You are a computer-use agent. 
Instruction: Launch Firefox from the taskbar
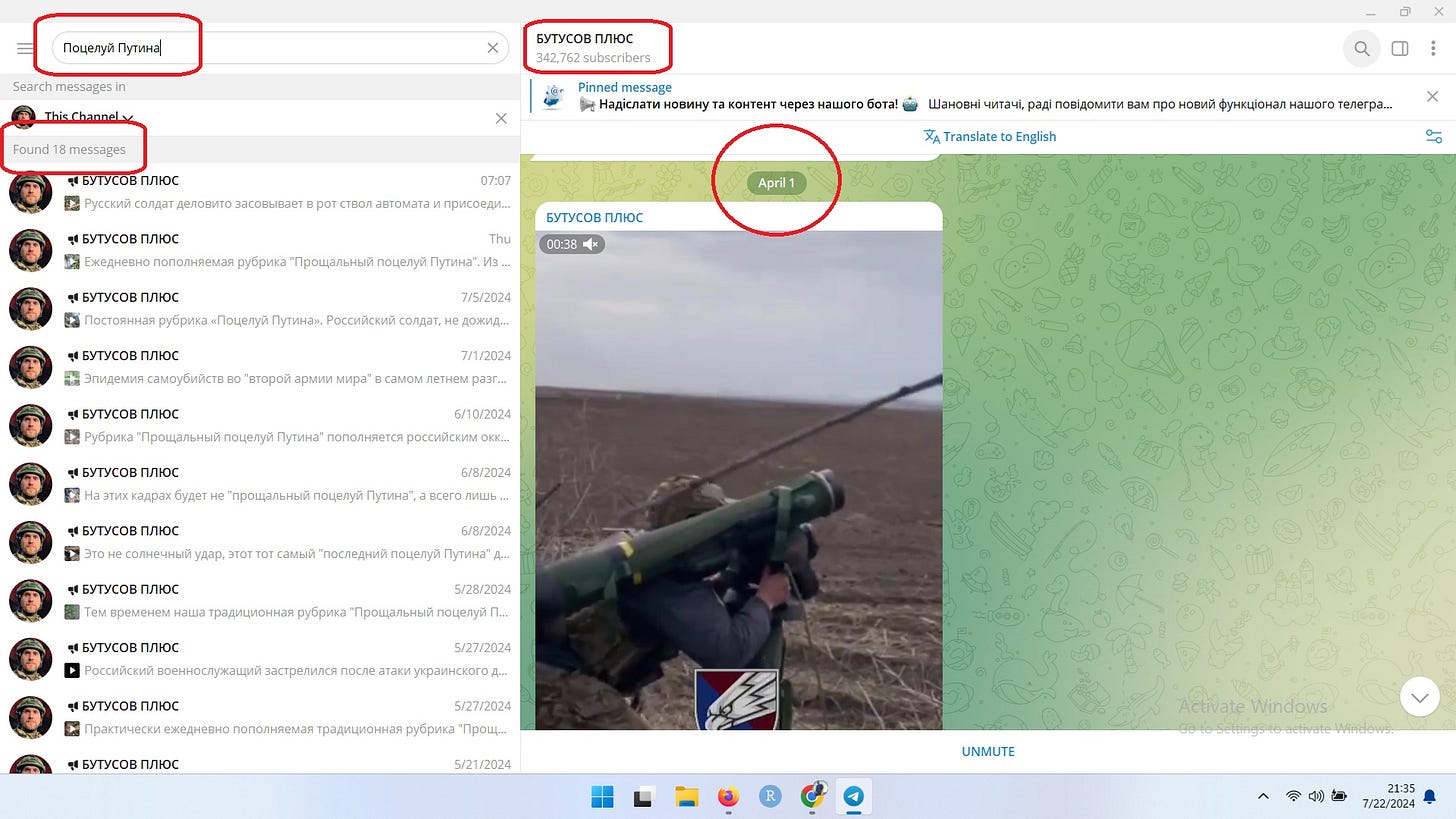[728, 796]
